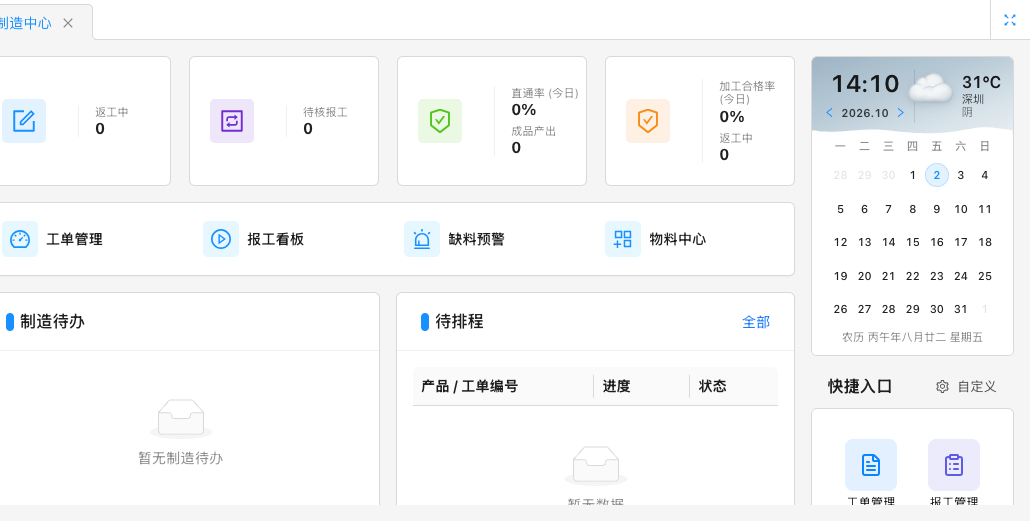
Task: Click the 农历 丙午年八月廿二 星期五 text
Action: [x=912, y=337]
